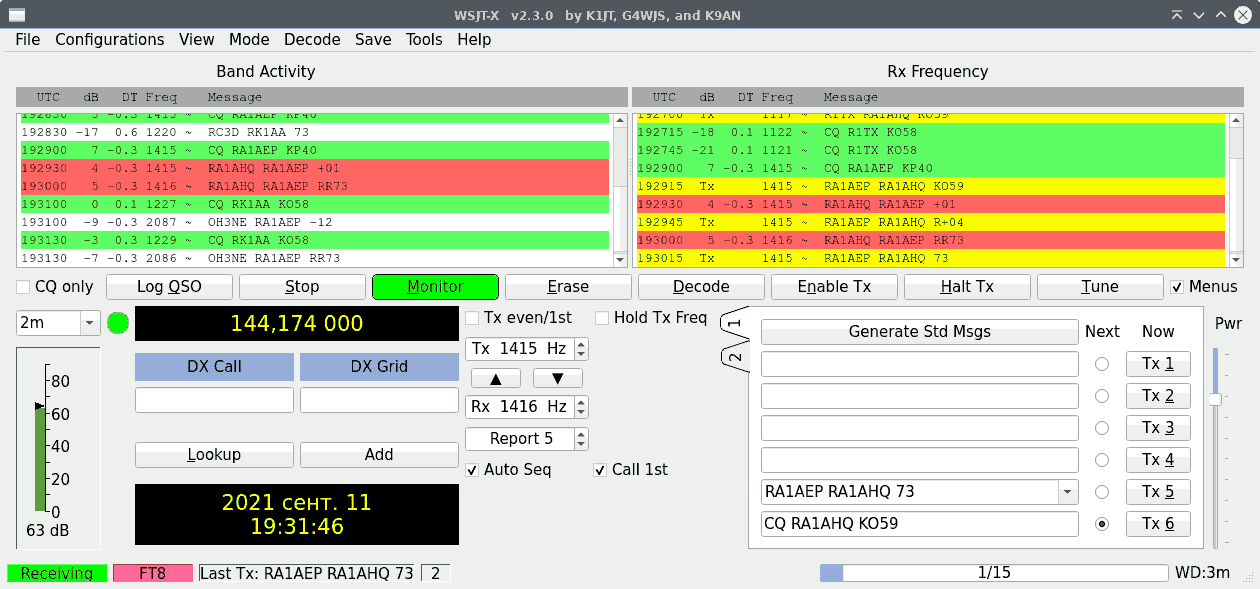Click the up arrow frequency shift button
This screenshot has height=589, width=1260.
[x=496, y=378]
